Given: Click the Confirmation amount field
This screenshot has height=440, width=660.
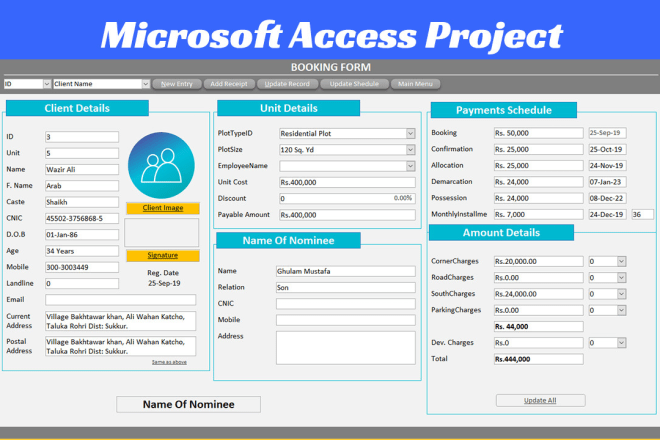Looking at the screenshot, I should pyautogui.click(x=538, y=149).
